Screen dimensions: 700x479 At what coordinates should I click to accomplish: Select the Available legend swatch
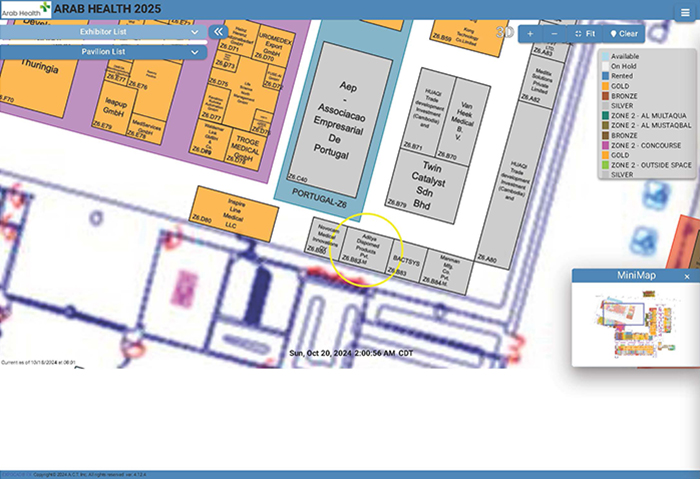[605, 56]
